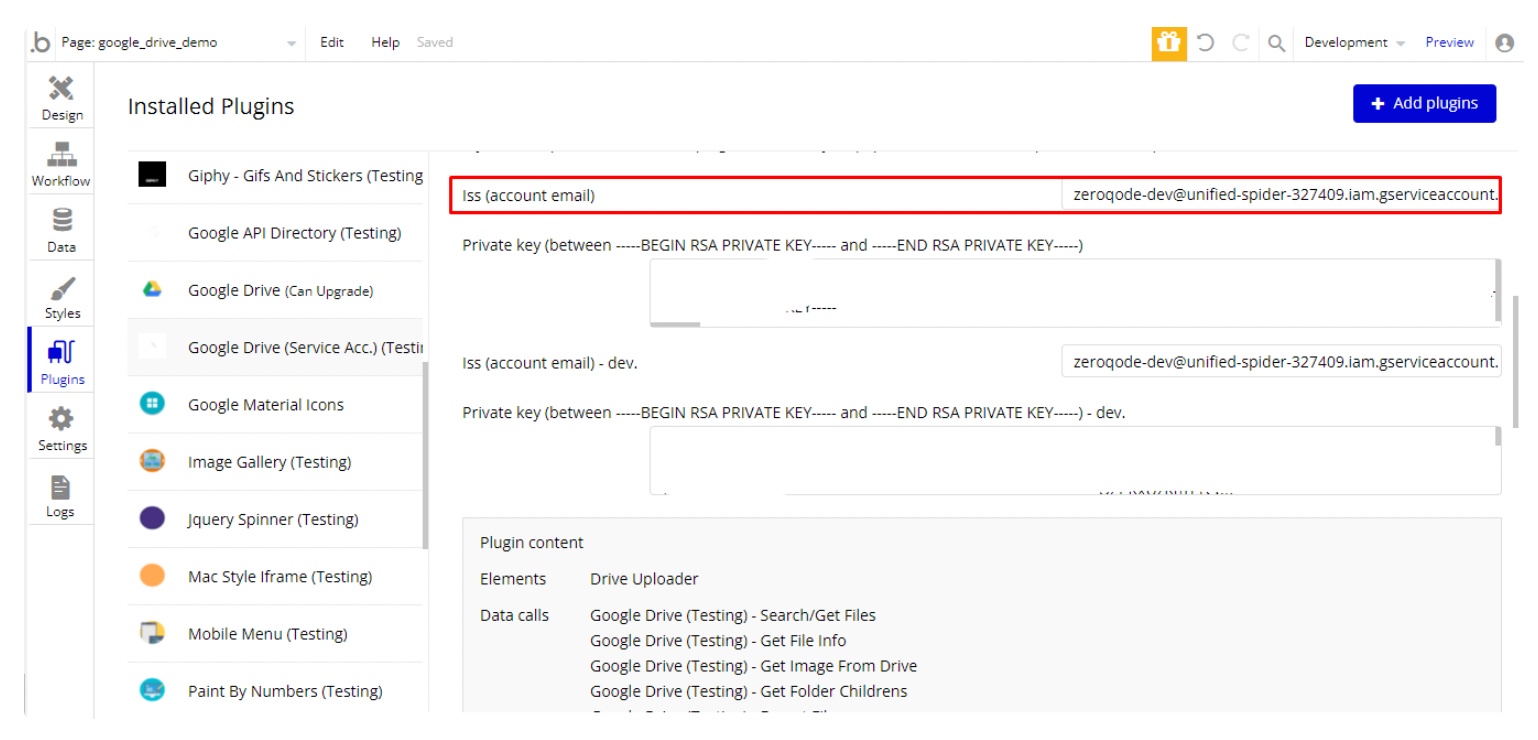Screen dimensions: 1538x740
Task: Click the Add plugins button
Action: click(1424, 103)
